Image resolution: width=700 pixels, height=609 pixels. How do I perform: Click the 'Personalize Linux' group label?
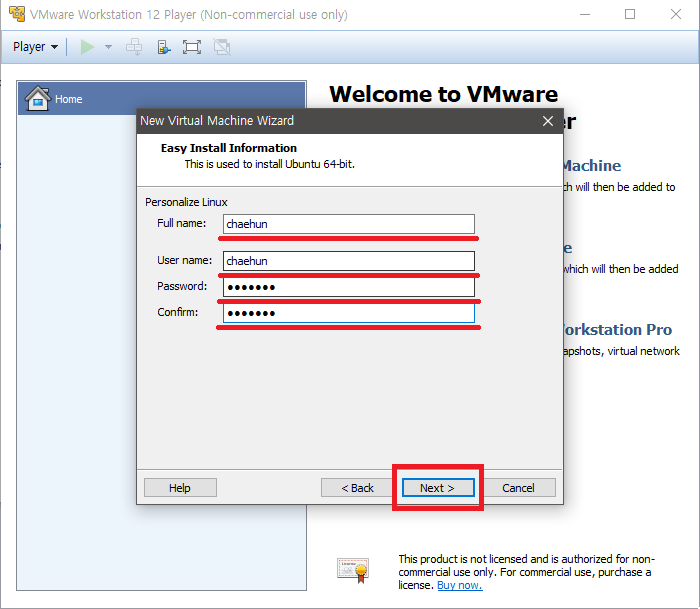click(186, 202)
